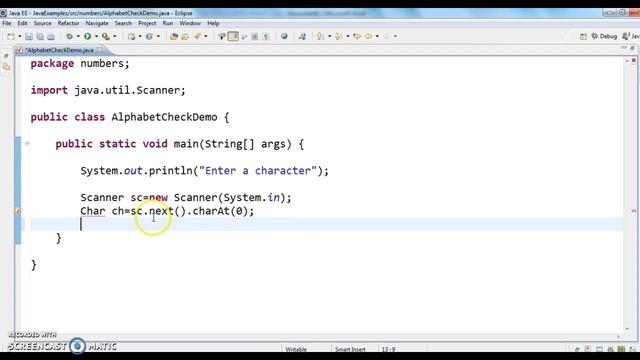
Task: Toggle Block Selection Mode icon
Action: pyautogui.click(x=255, y=37)
